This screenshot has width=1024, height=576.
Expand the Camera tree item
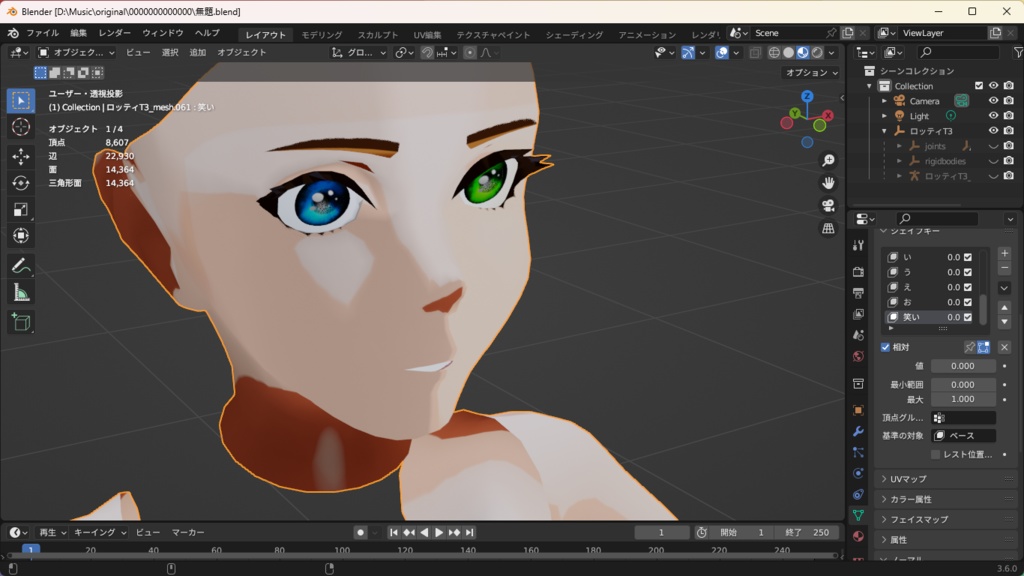[x=884, y=101]
